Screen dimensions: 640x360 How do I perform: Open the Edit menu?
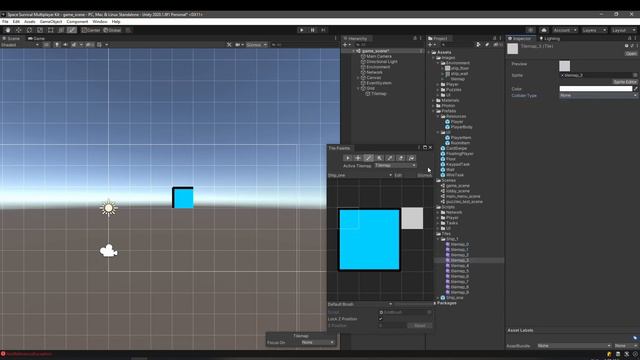click(x=16, y=22)
